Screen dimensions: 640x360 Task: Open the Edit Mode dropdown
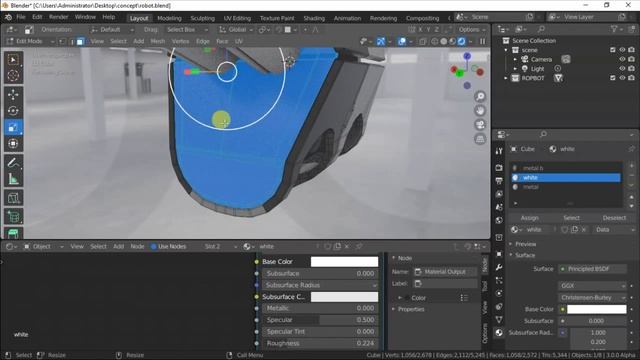click(30, 41)
